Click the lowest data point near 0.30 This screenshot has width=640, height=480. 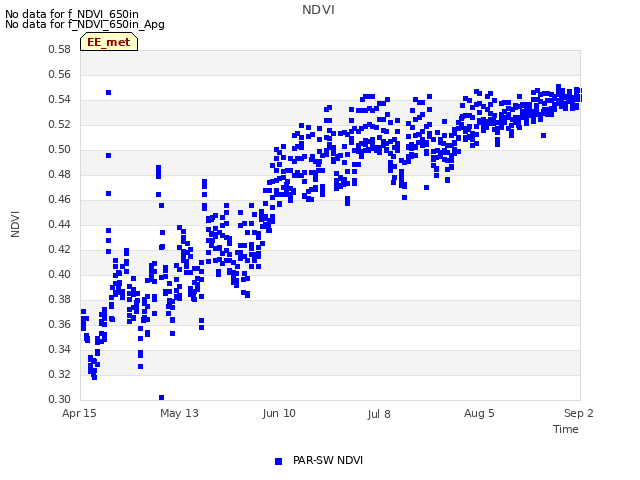[x=162, y=398]
